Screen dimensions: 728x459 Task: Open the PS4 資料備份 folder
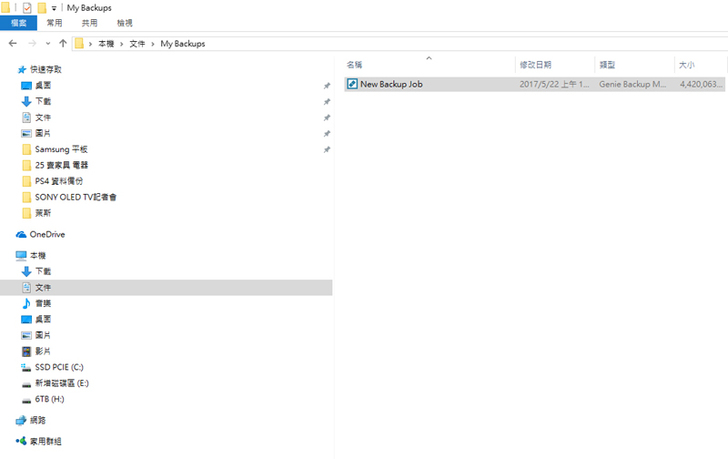pos(59,181)
